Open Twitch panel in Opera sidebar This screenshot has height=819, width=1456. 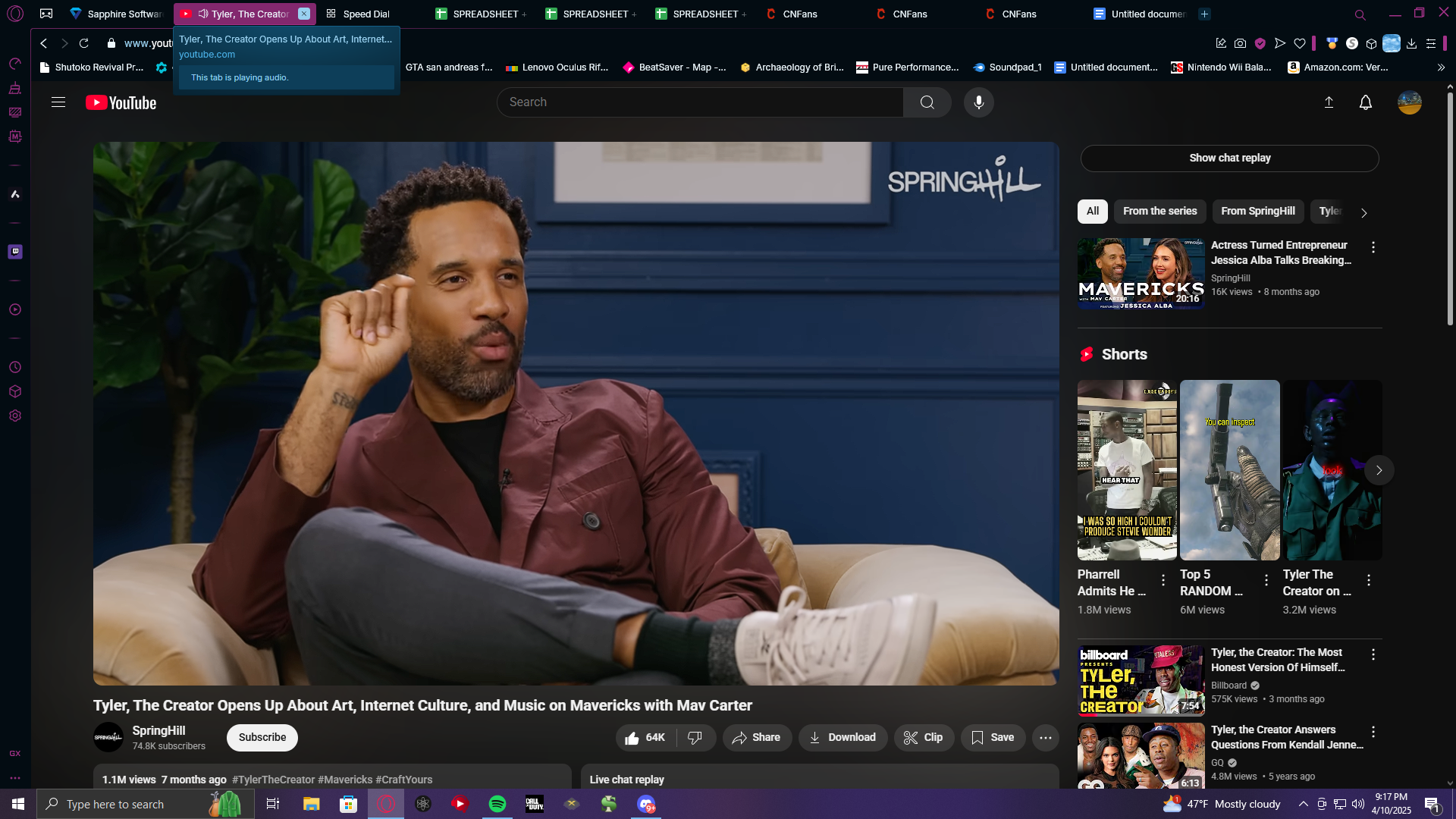click(15, 252)
